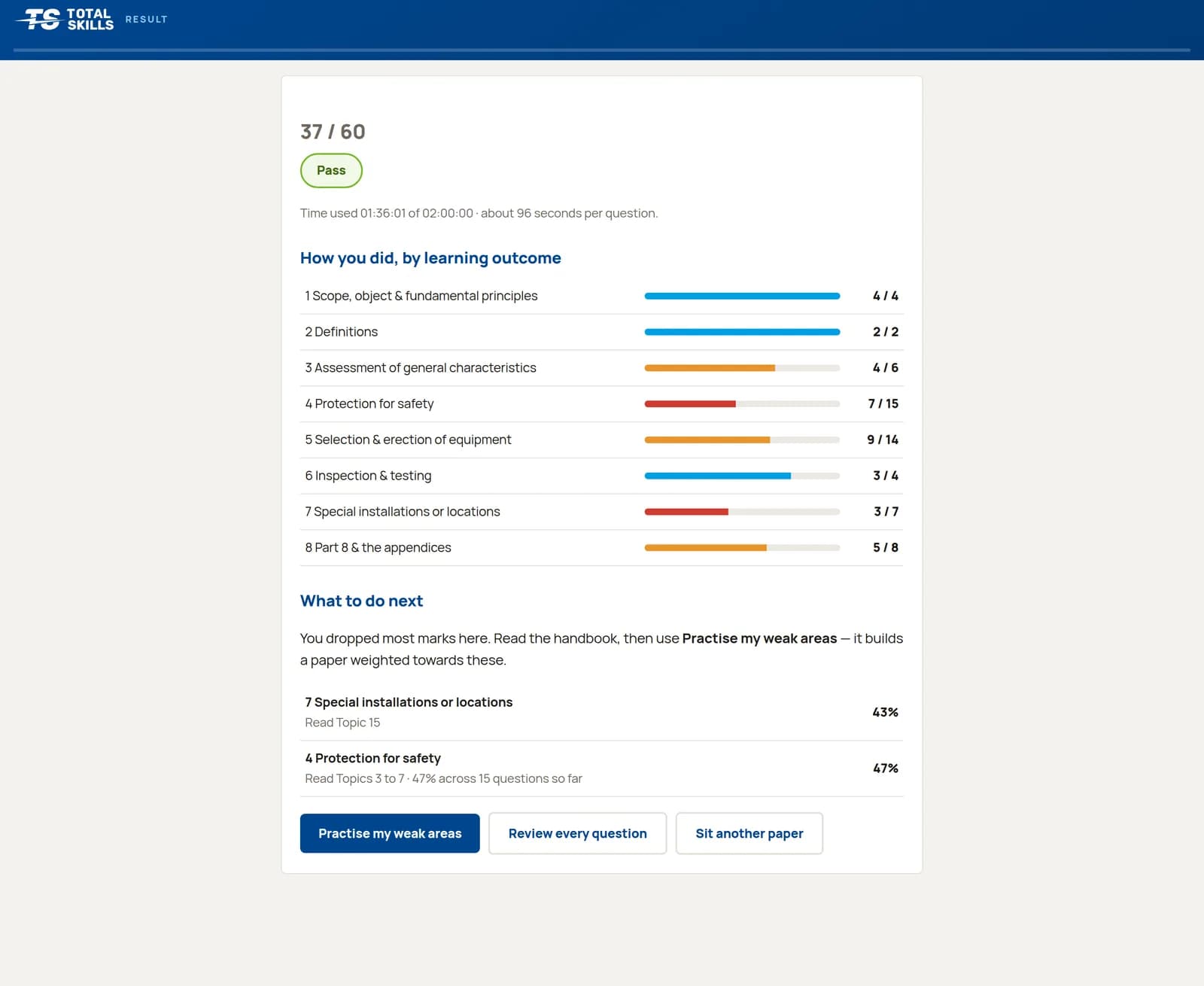This screenshot has width=1204, height=986.
Task: Click the header progress bar
Action: 602,50
